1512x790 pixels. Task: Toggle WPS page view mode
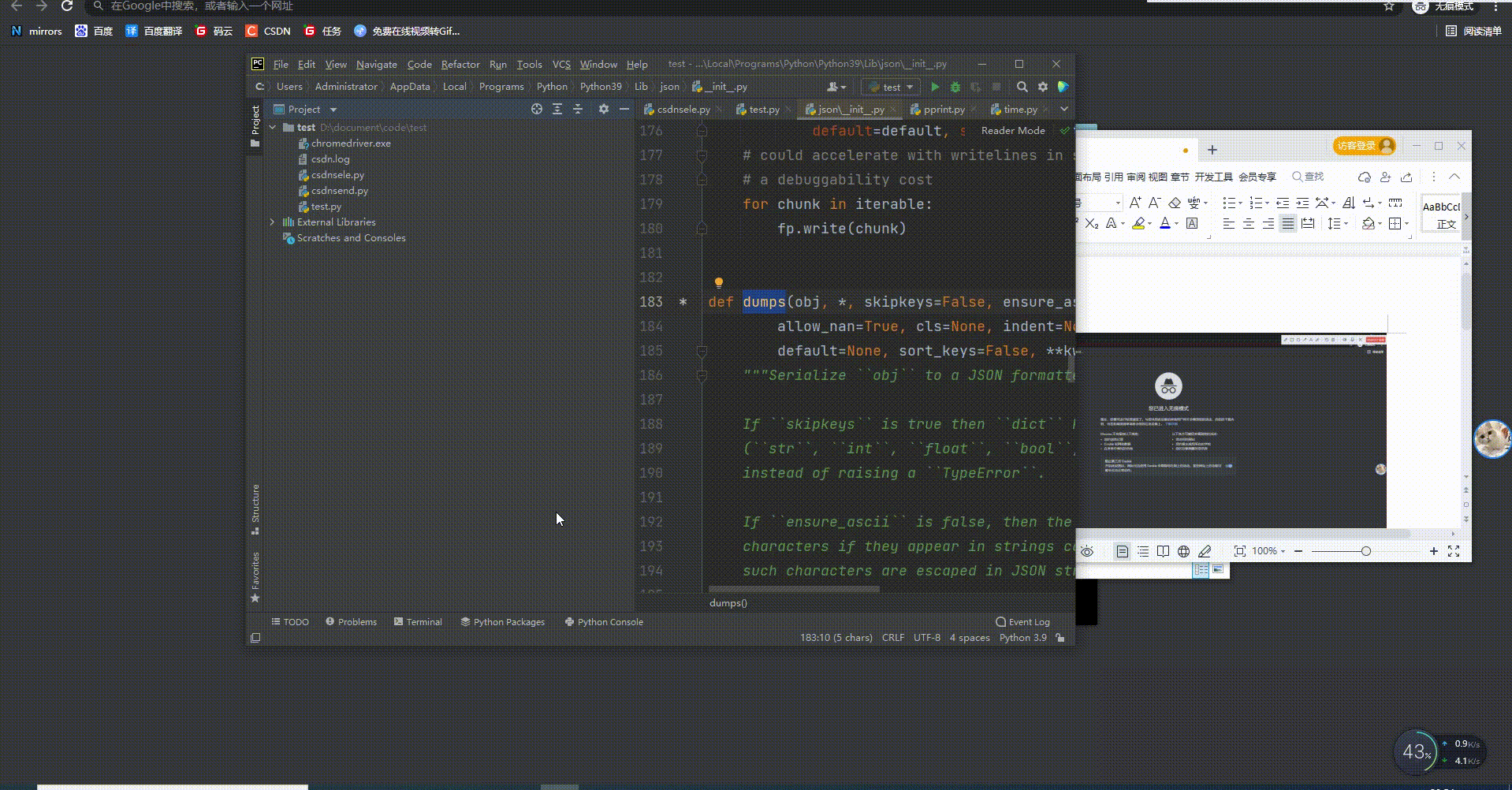[1122, 551]
